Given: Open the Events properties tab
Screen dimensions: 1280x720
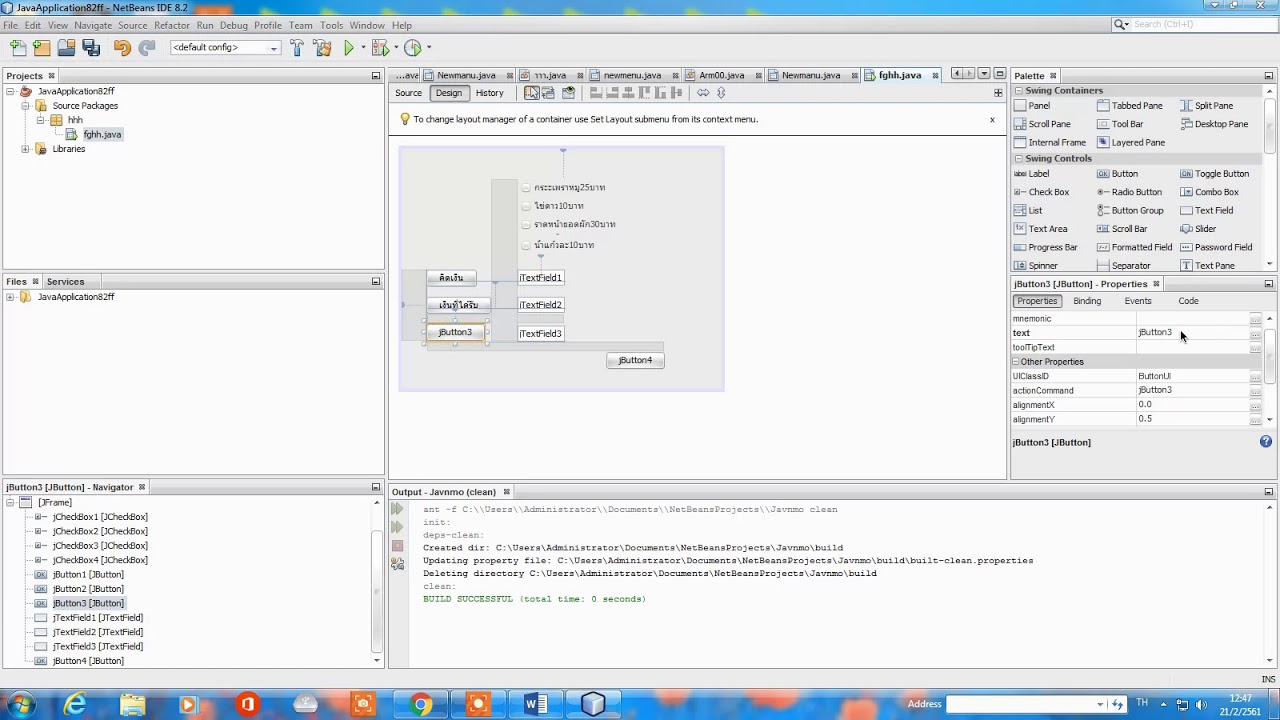Looking at the screenshot, I should pyautogui.click(x=1137, y=301).
